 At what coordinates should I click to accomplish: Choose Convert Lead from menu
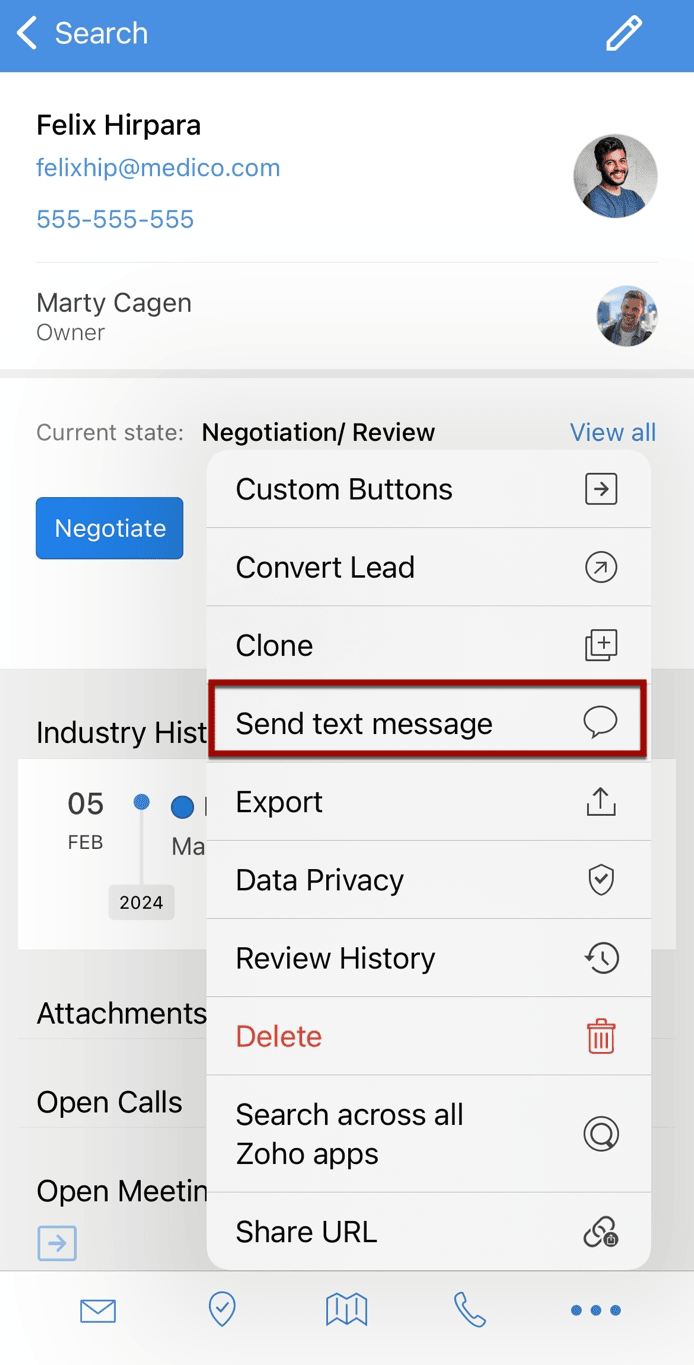click(x=428, y=567)
